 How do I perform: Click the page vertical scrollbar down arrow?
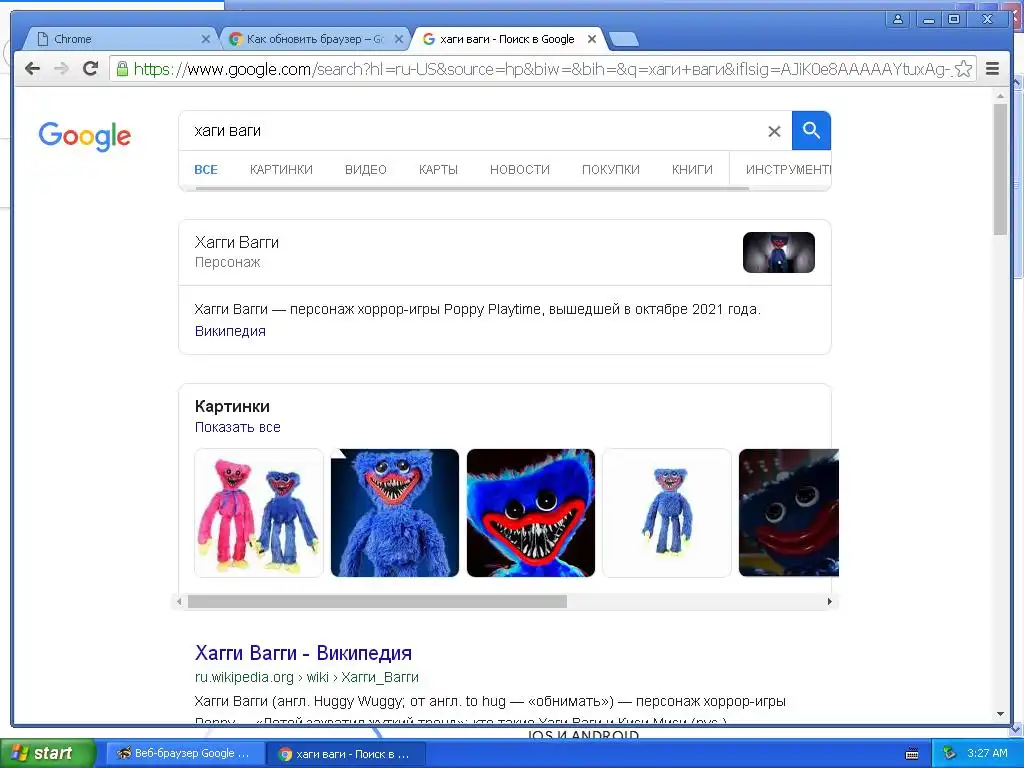[x=1000, y=714]
